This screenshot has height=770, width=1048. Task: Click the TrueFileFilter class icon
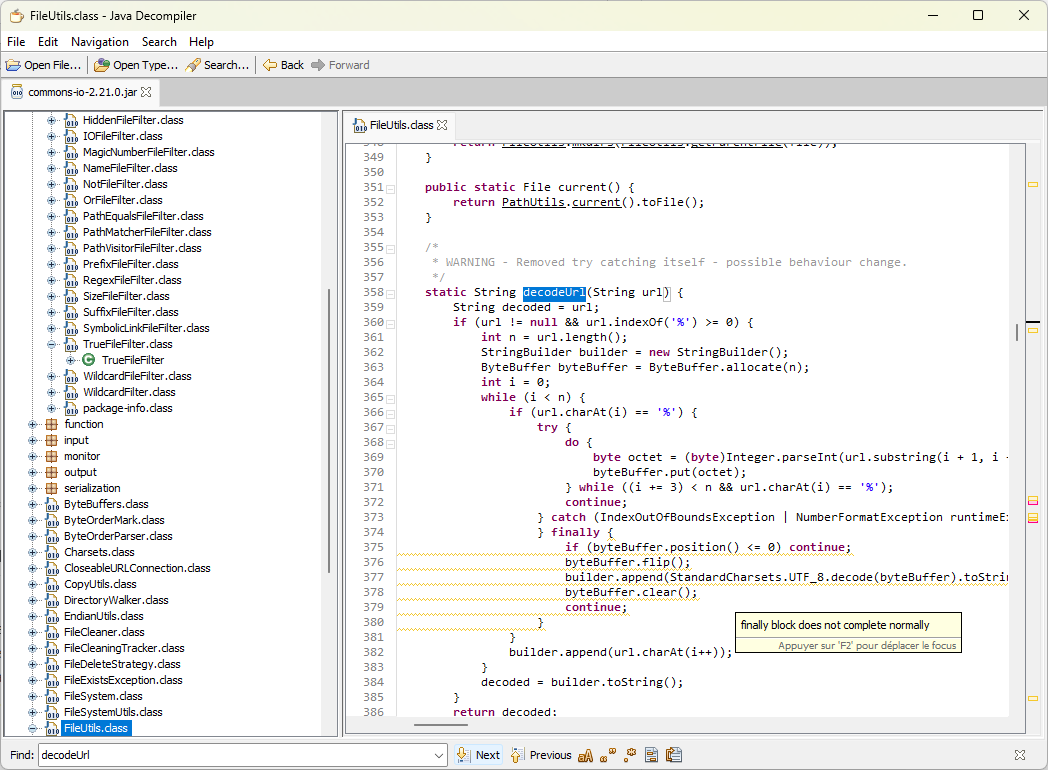click(x=89, y=360)
